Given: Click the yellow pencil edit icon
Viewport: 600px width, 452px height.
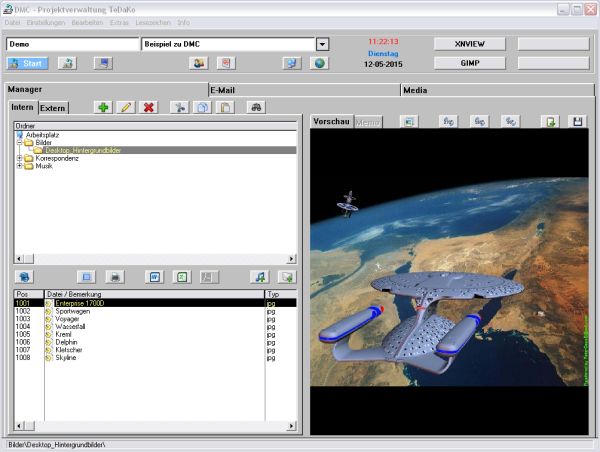Looking at the screenshot, I should coord(126,107).
